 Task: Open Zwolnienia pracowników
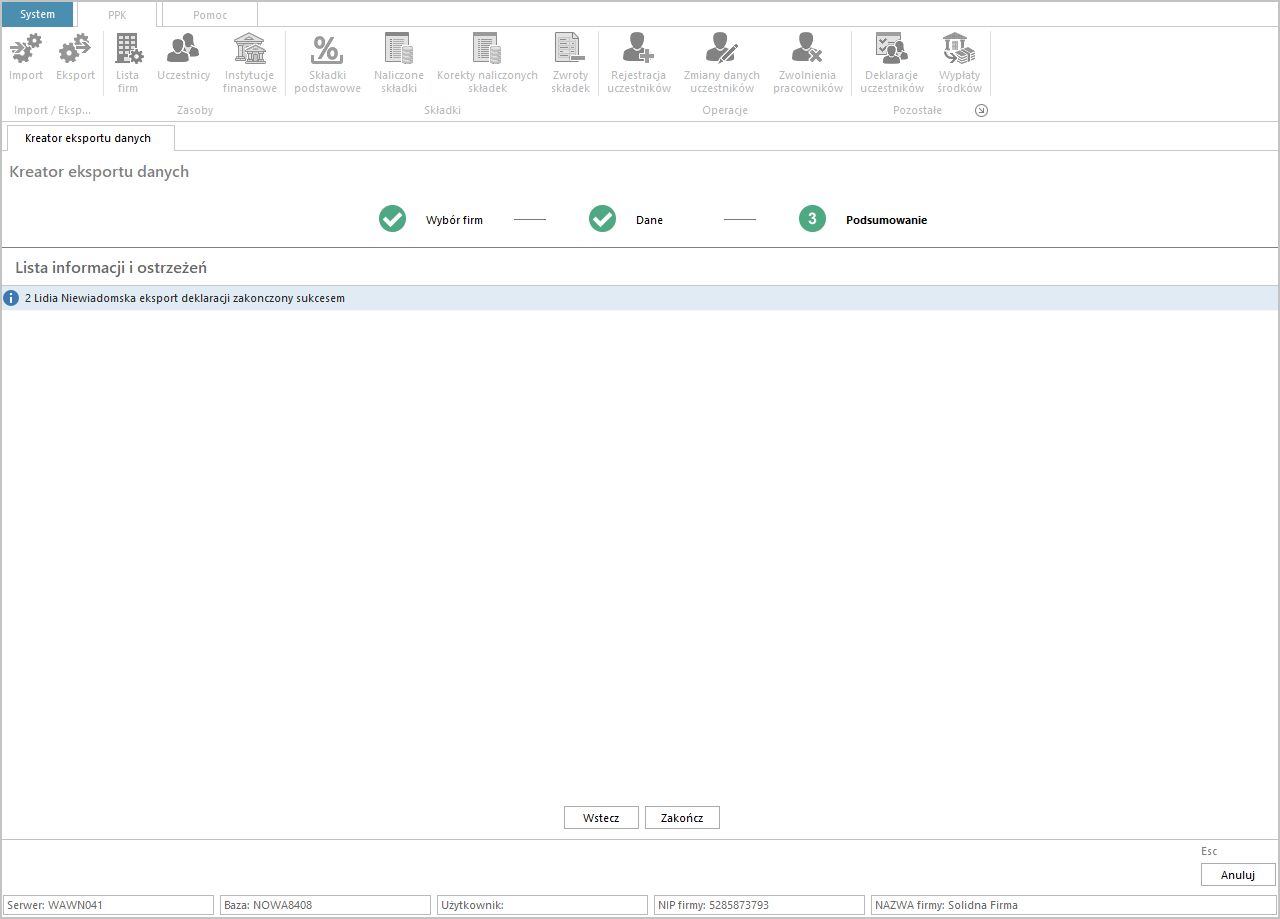tap(808, 64)
